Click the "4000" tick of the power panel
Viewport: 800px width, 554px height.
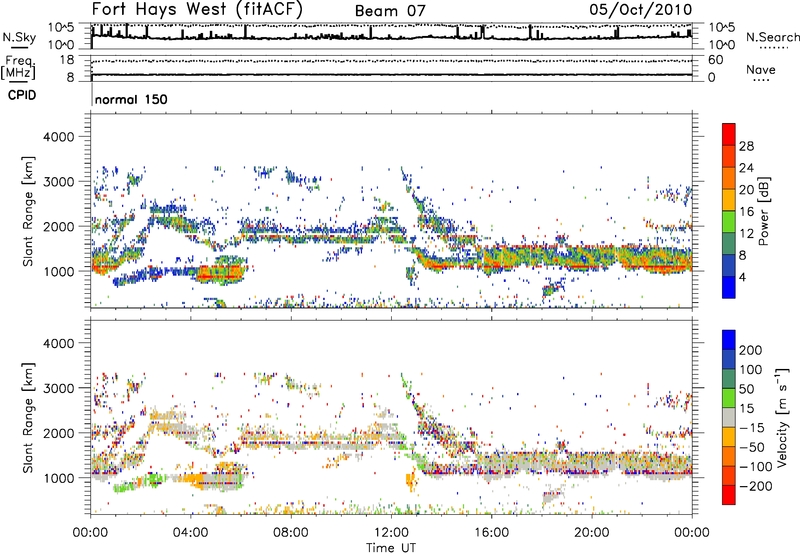(x=58, y=137)
